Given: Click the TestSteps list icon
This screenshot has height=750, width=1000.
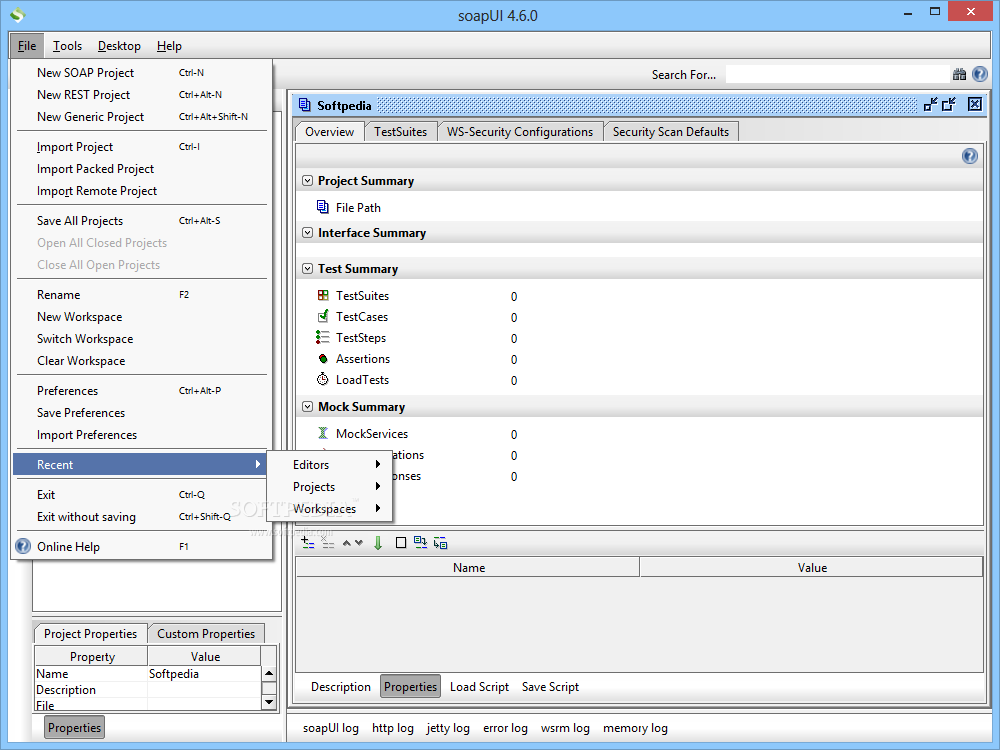Looking at the screenshot, I should pyautogui.click(x=323, y=337).
